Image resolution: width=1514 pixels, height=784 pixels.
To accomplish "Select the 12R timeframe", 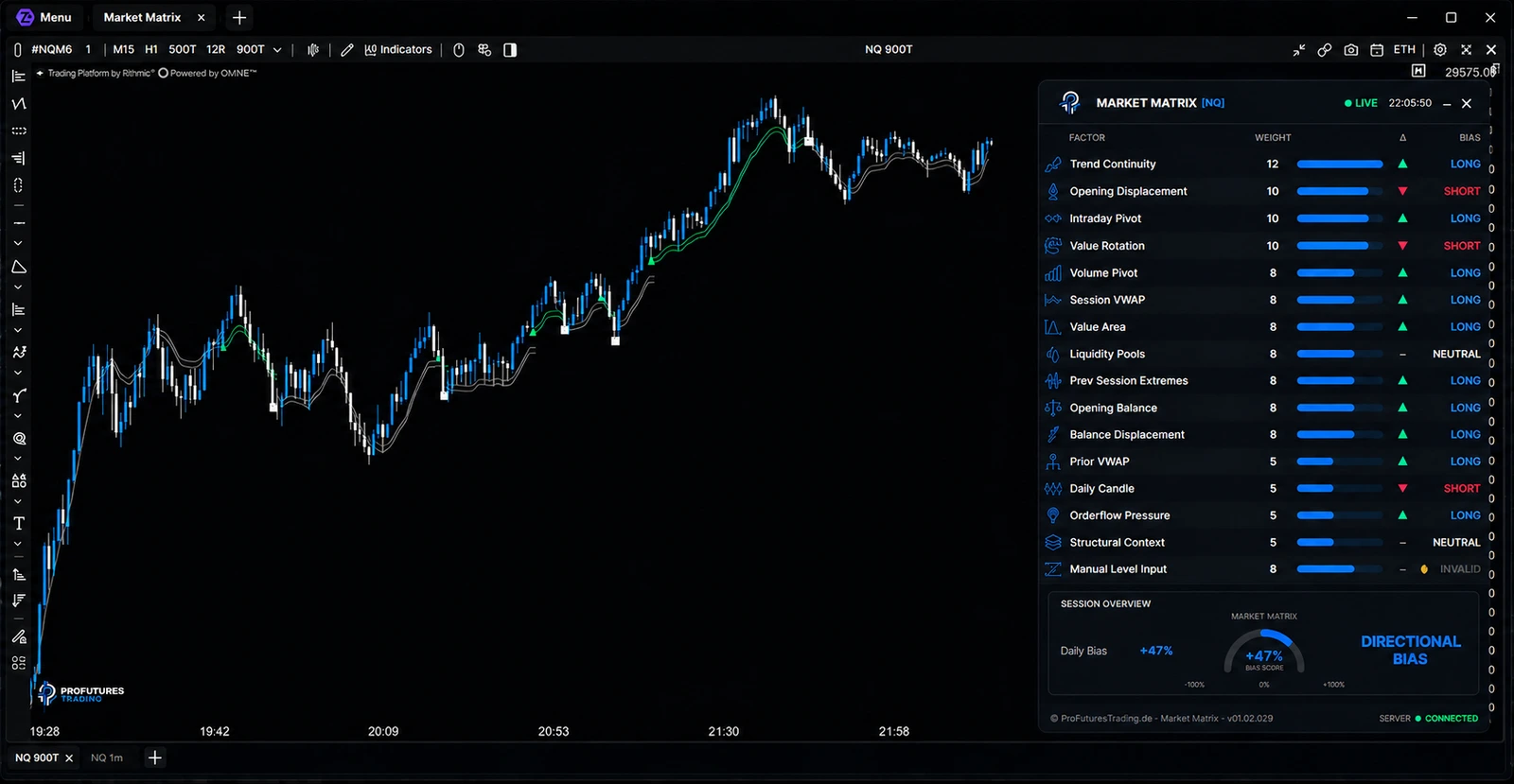I will (216, 49).
